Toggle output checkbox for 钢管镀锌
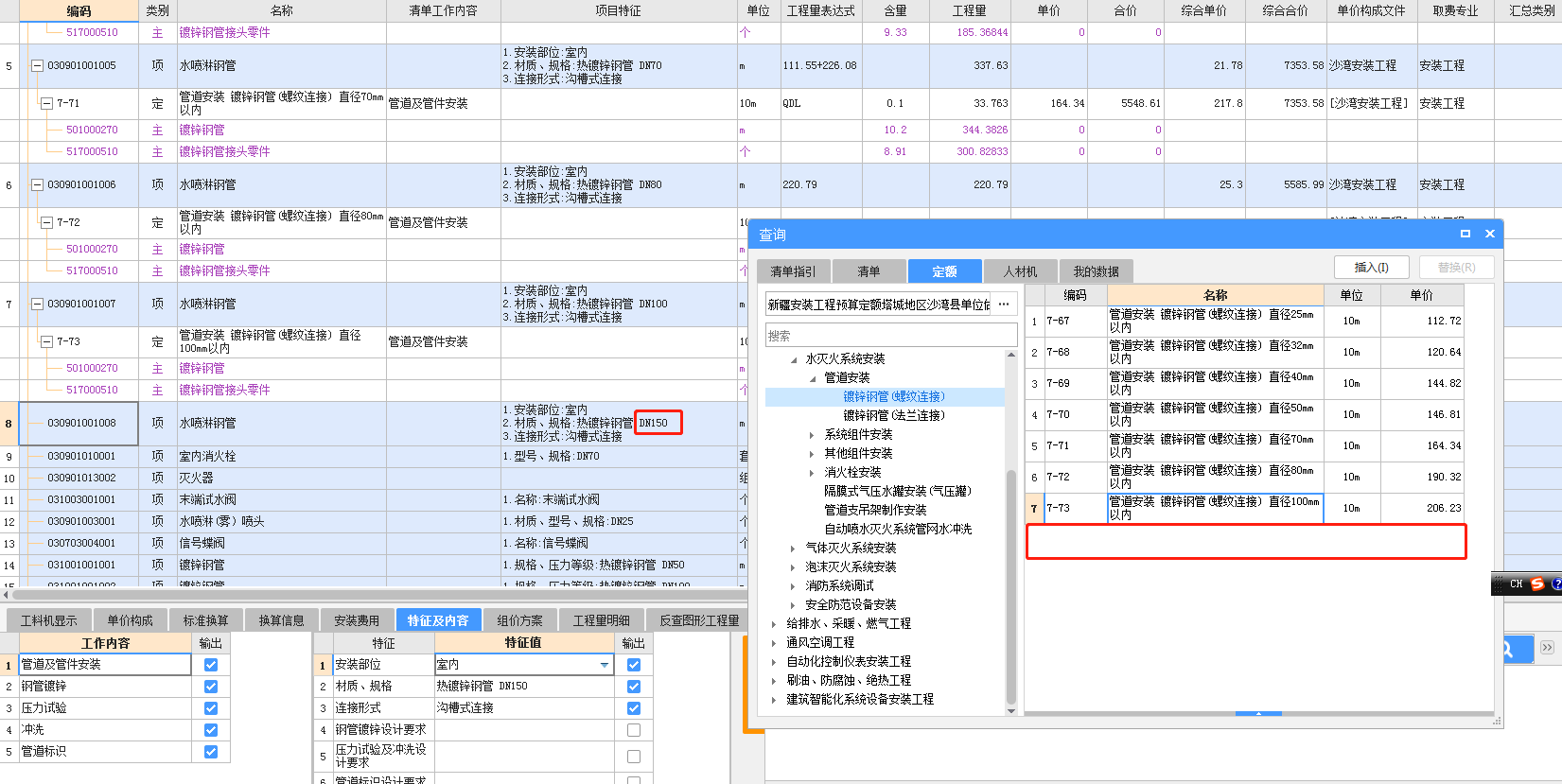The height and width of the screenshot is (784, 1562). click(211, 687)
